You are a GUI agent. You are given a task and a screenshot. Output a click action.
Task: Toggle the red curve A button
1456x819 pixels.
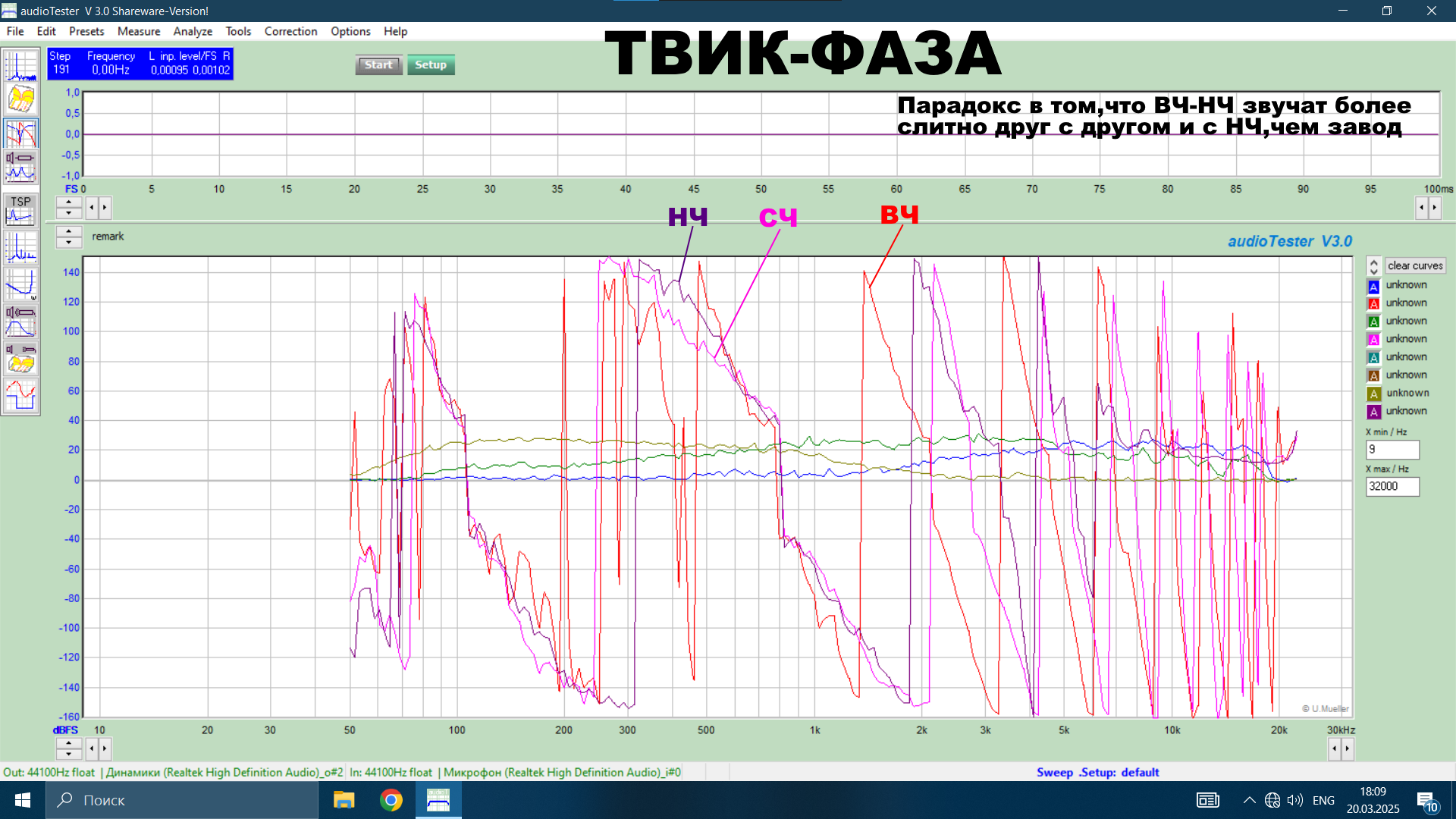click(1373, 304)
